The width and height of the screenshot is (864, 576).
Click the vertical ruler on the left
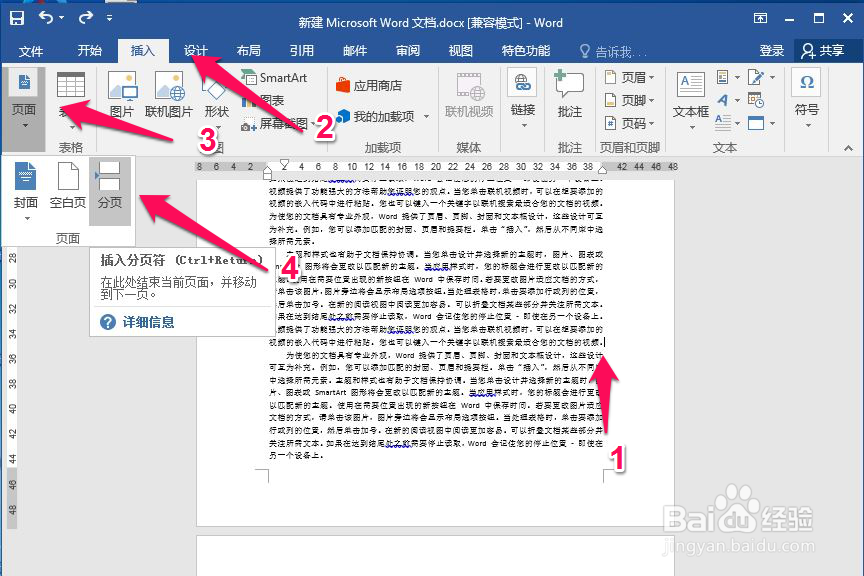pyautogui.click(x=12, y=386)
